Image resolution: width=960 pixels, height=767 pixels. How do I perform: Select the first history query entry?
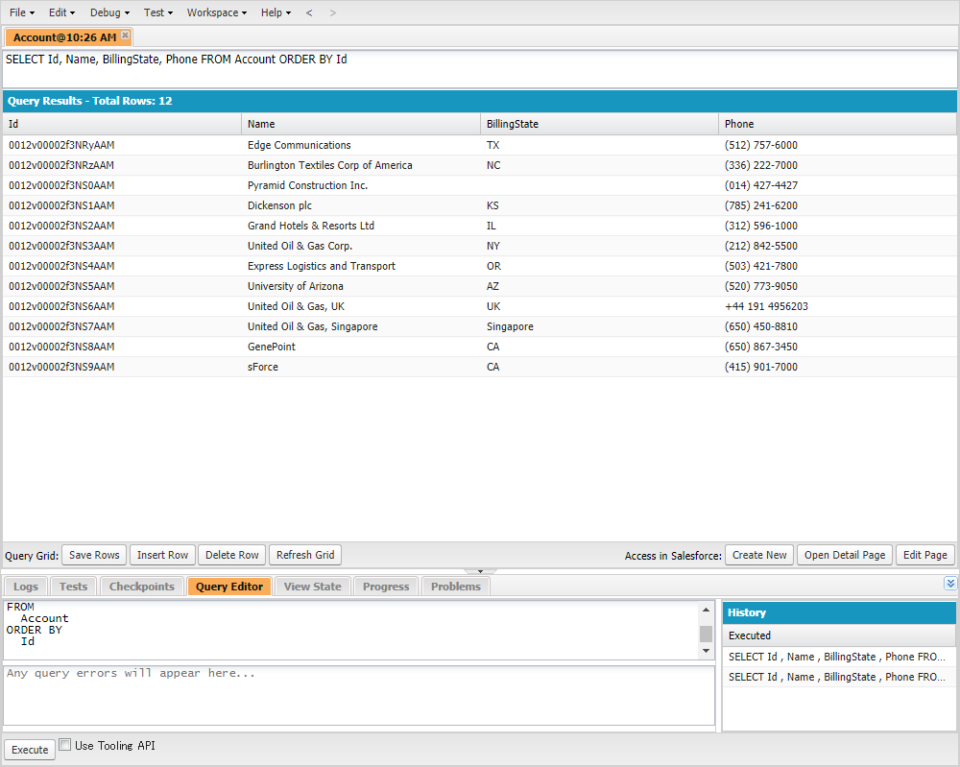click(x=838, y=657)
